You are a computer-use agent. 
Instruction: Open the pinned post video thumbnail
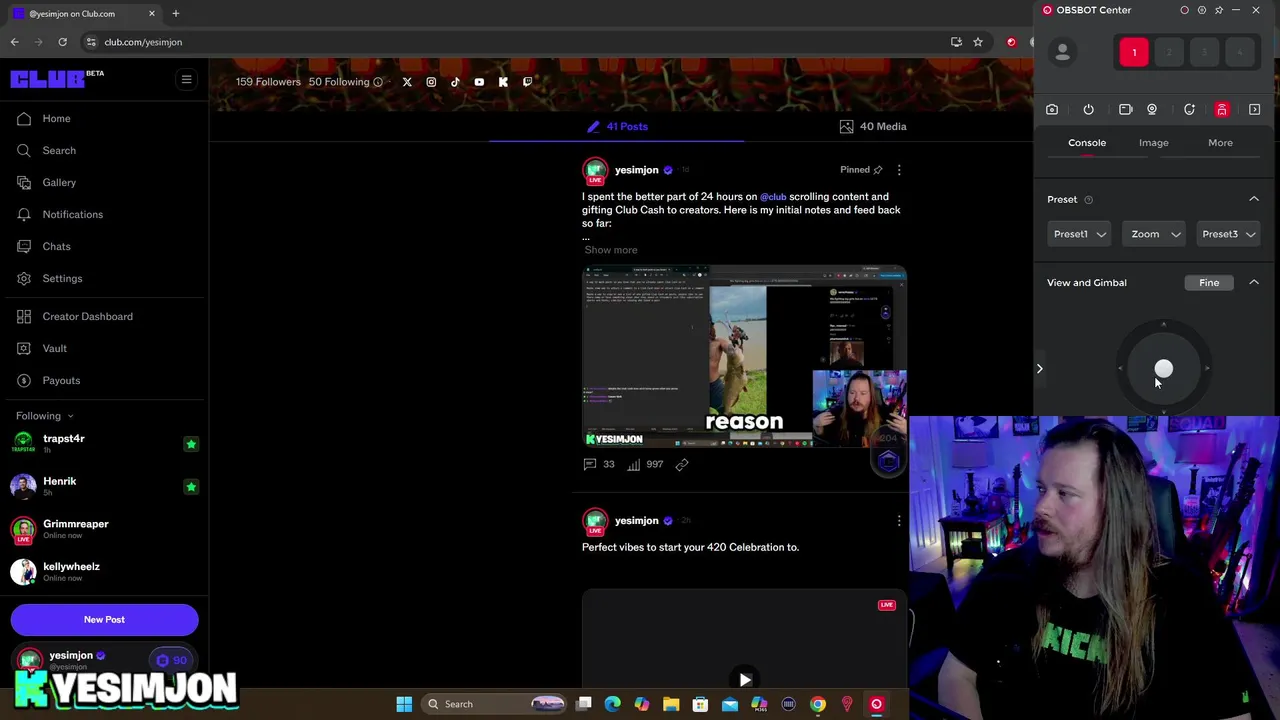(744, 357)
